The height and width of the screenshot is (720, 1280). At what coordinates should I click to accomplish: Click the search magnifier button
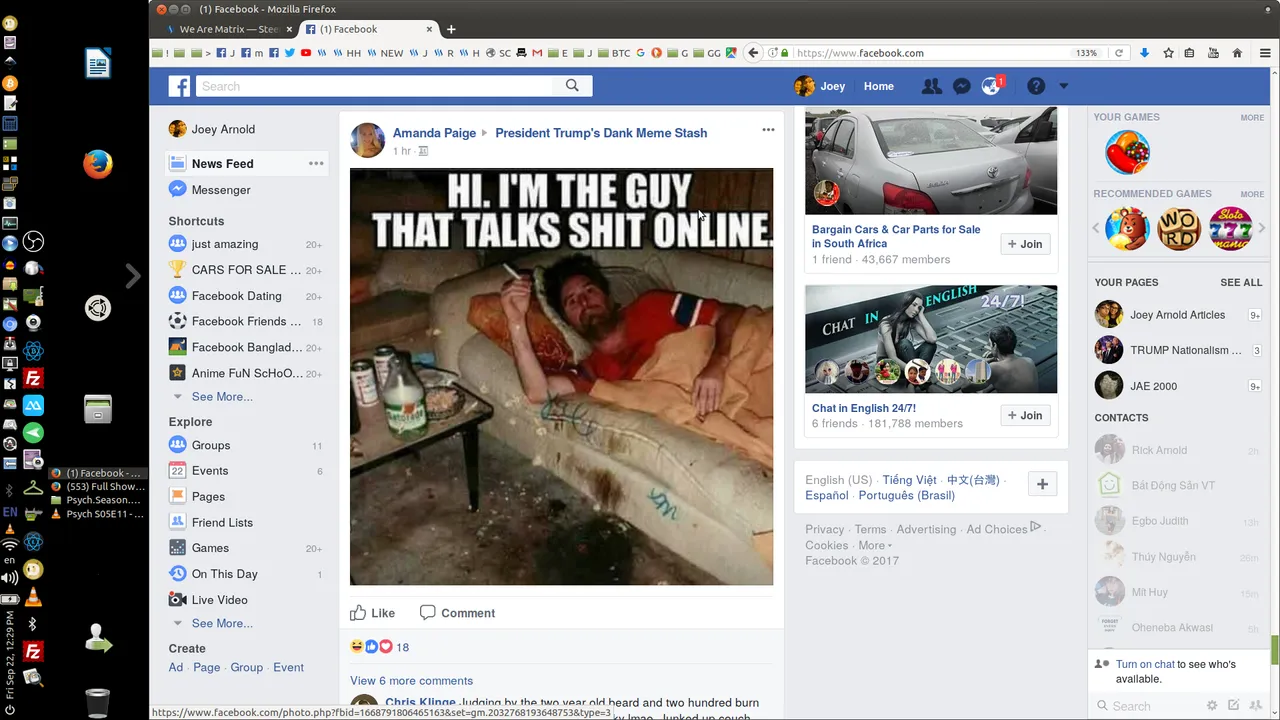[572, 86]
